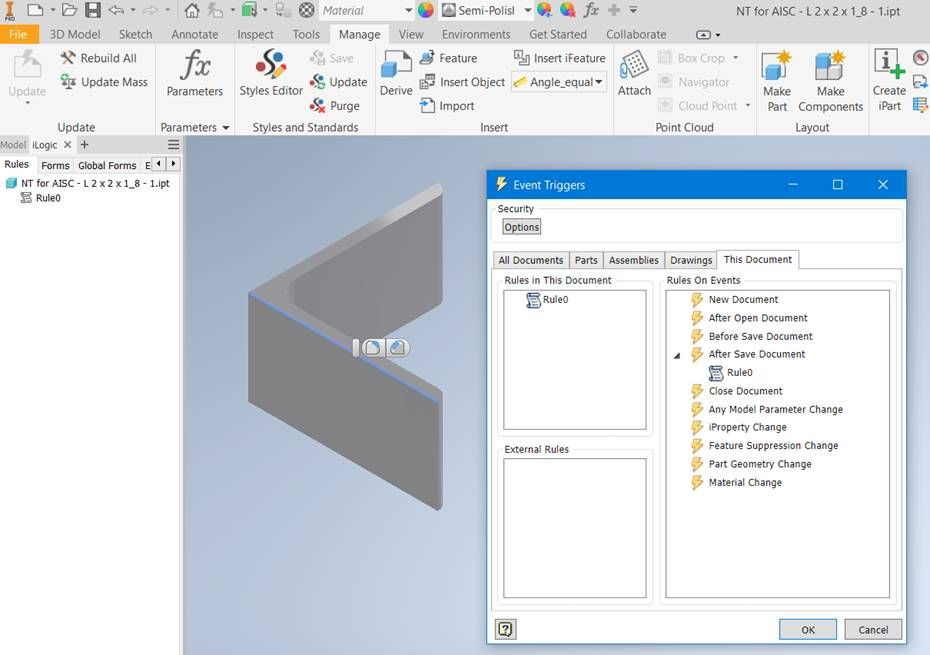Image resolution: width=930 pixels, height=655 pixels.
Task: Switch to the Forms tab in iLogic panel
Action: point(55,165)
